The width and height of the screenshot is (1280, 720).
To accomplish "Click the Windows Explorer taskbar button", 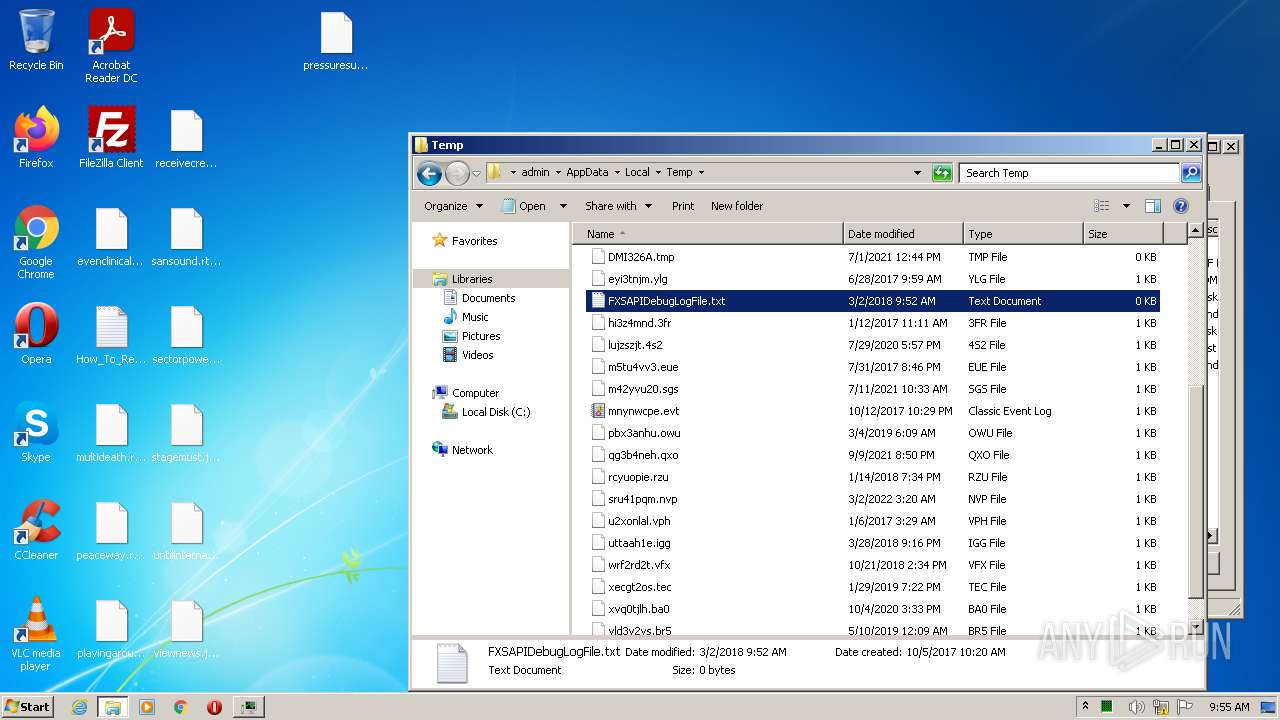I will tap(112, 707).
